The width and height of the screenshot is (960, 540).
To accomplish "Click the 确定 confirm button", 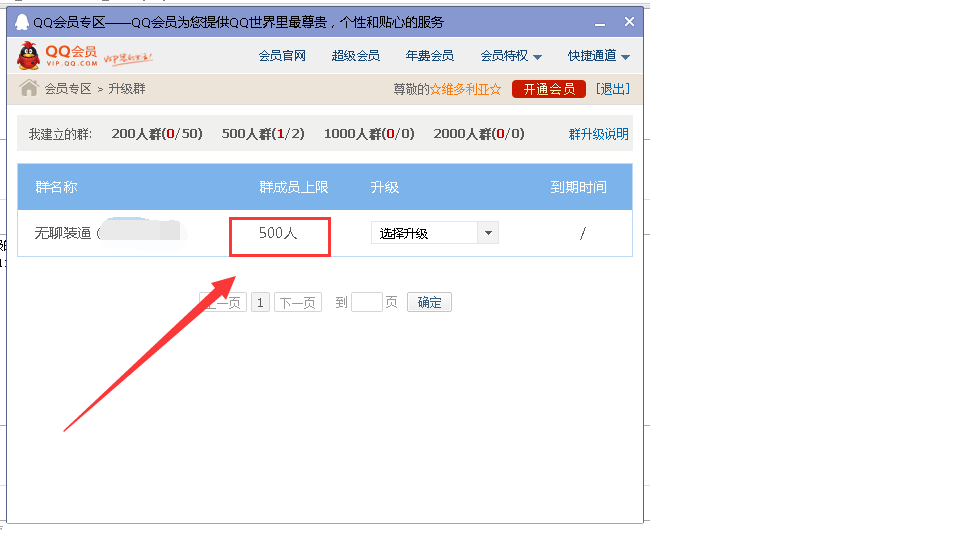I will pyautogui.click(x=429, y=302).
